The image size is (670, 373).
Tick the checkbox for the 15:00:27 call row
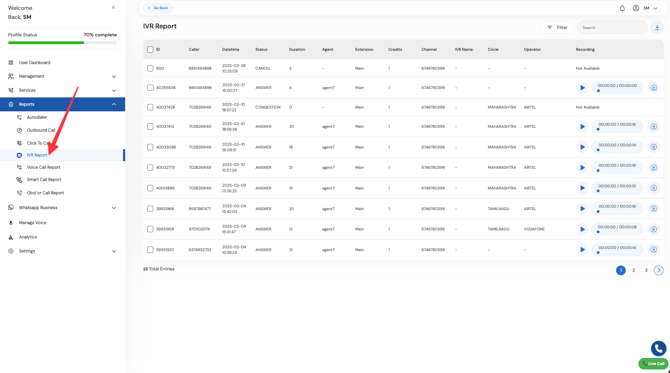pos(150,88)
